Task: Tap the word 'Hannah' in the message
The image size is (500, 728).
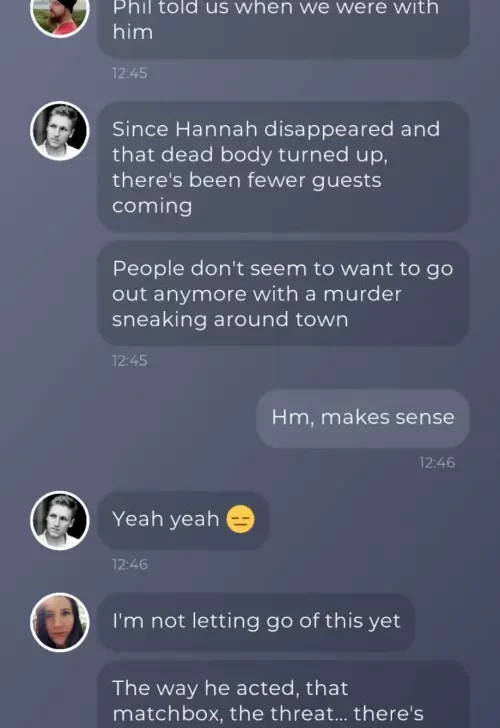Action: pyautogui.click(x=216, y=129)
